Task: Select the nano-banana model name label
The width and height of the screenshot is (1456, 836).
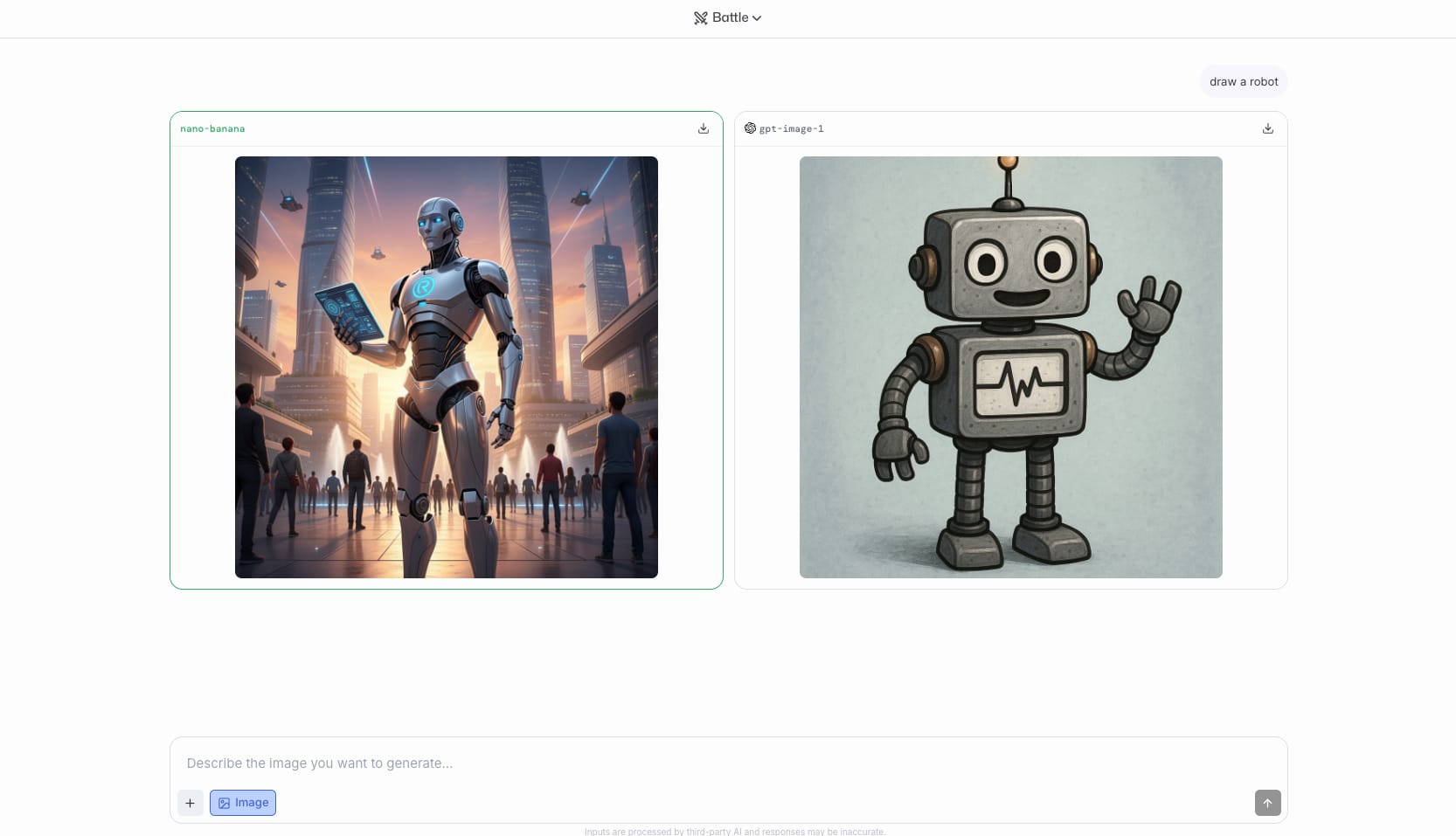Action: pyautogui.click(x=212, y=128)
